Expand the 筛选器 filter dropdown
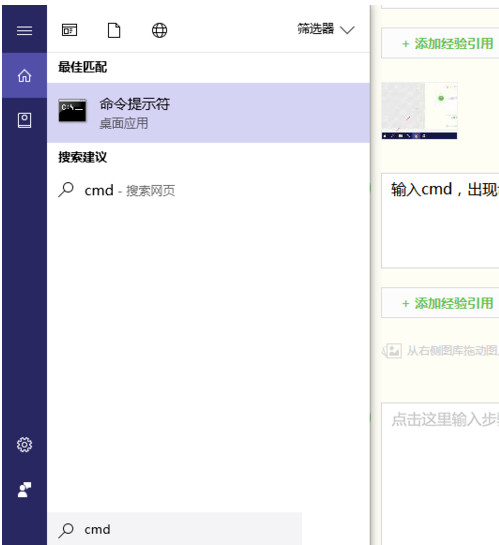Viewport: 499px width, 545px height. coord(326,29)
